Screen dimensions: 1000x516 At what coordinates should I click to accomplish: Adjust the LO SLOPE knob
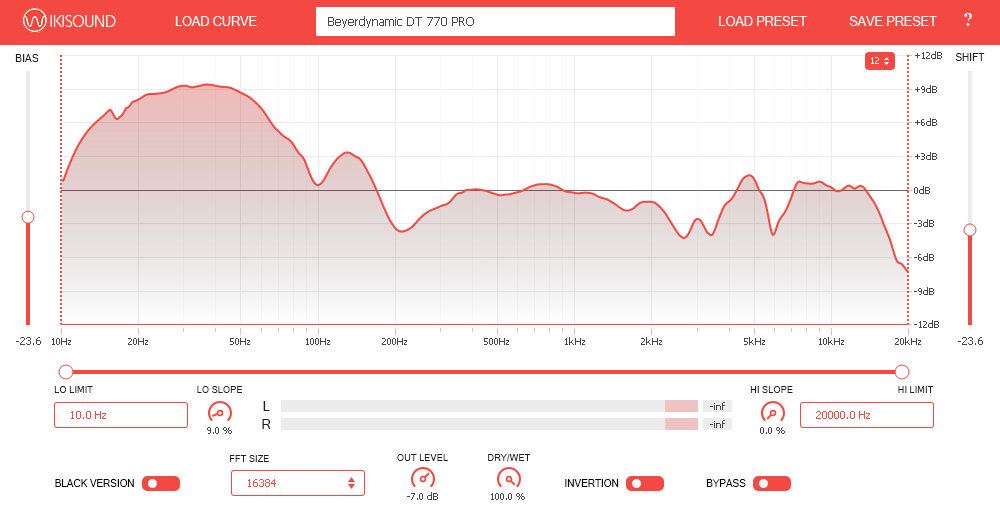219,412
